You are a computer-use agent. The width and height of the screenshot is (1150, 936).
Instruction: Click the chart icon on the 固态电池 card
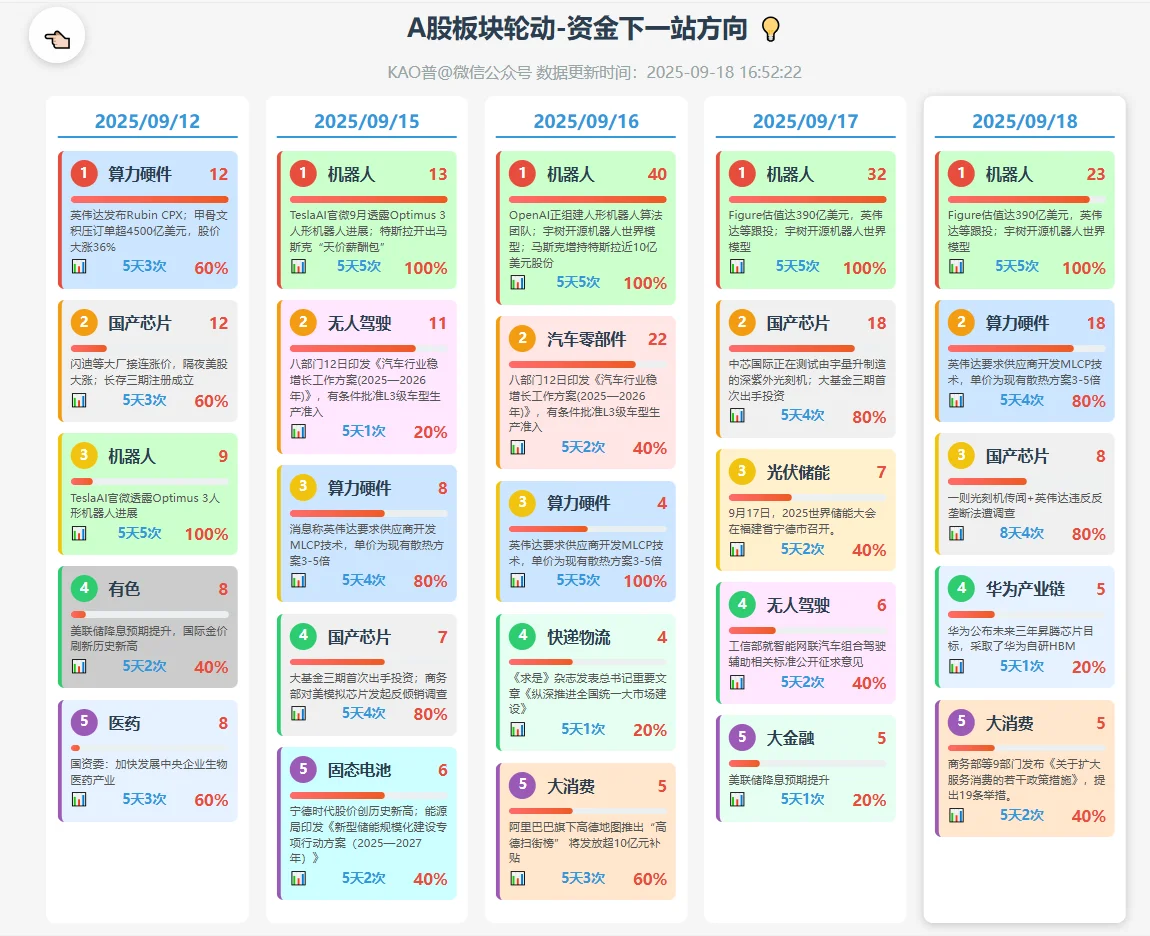pyautogui.click(x=298, y=879)
